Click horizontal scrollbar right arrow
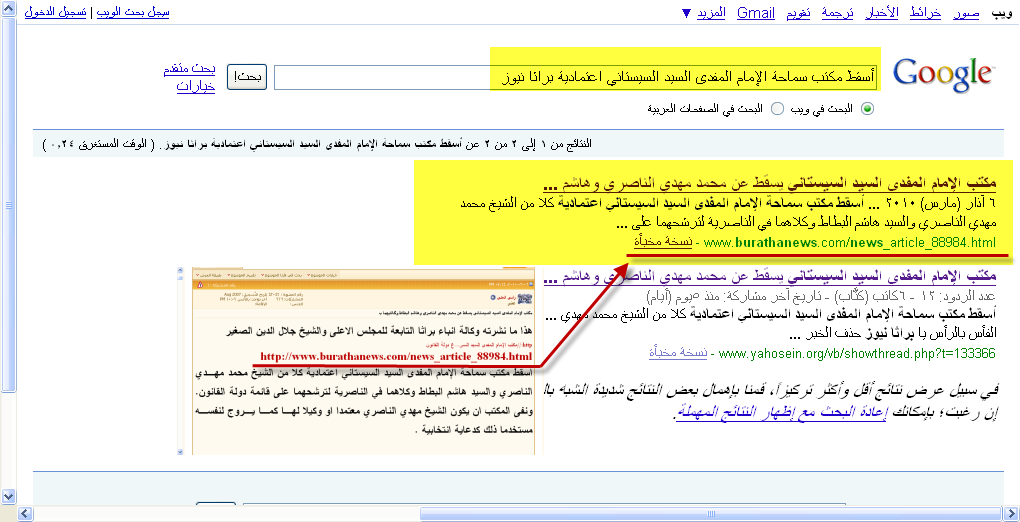 click(1012, 514)
